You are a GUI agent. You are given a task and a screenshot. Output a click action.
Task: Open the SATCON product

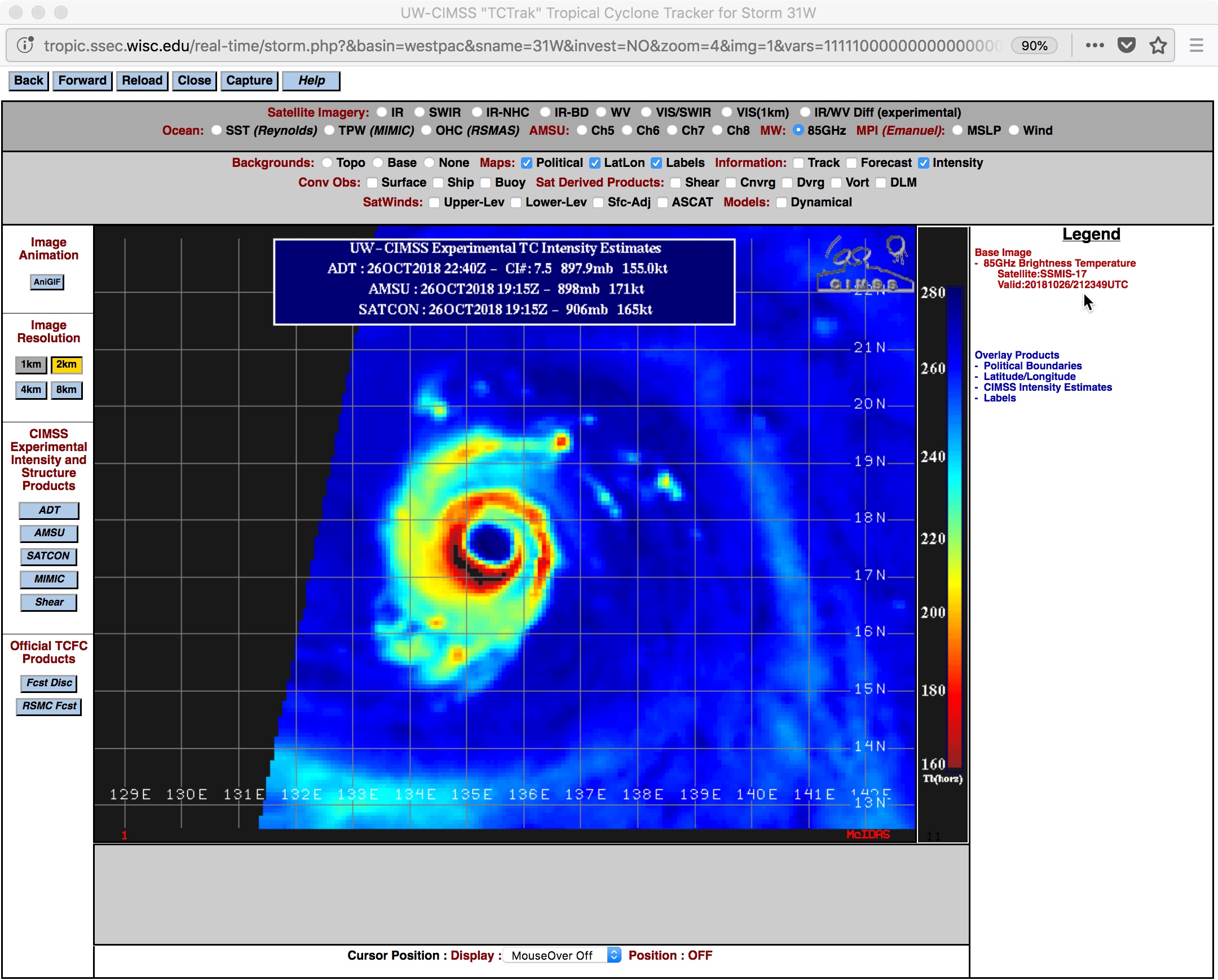pyautogui.click(x=48, y=557)
